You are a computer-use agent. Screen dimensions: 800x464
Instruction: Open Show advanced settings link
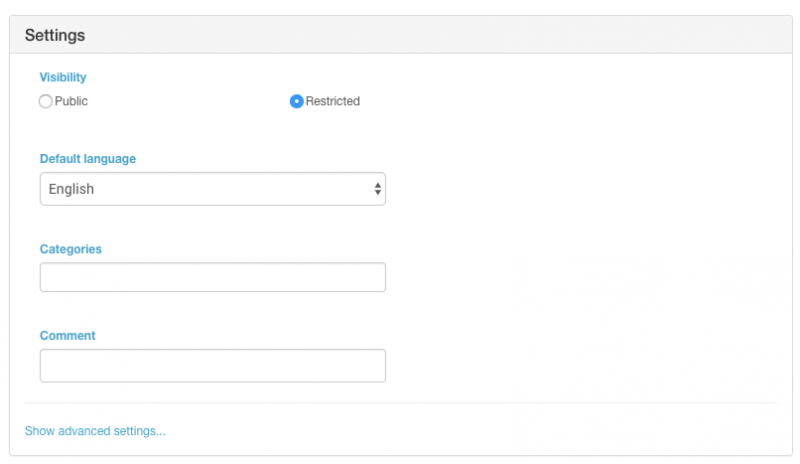click(95, 431)
